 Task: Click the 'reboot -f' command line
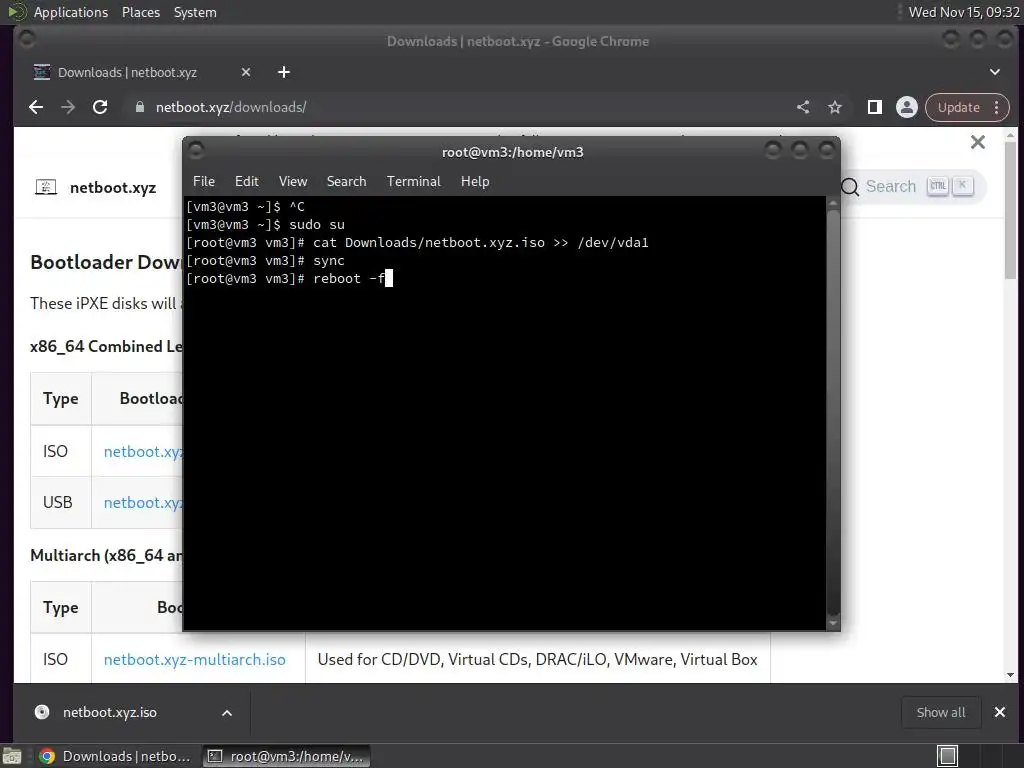(x=289, y=279)
